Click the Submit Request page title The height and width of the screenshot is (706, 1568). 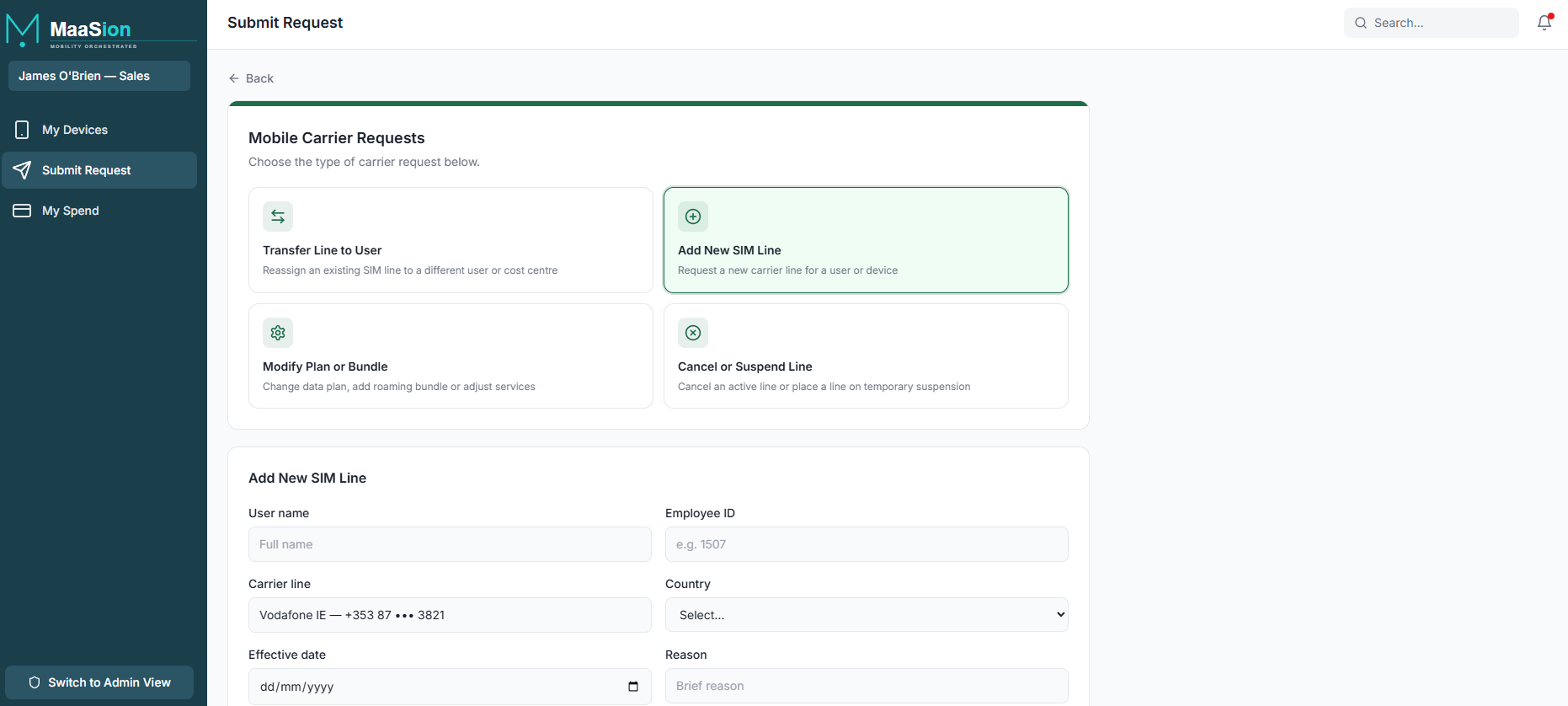tap(285, 23)
